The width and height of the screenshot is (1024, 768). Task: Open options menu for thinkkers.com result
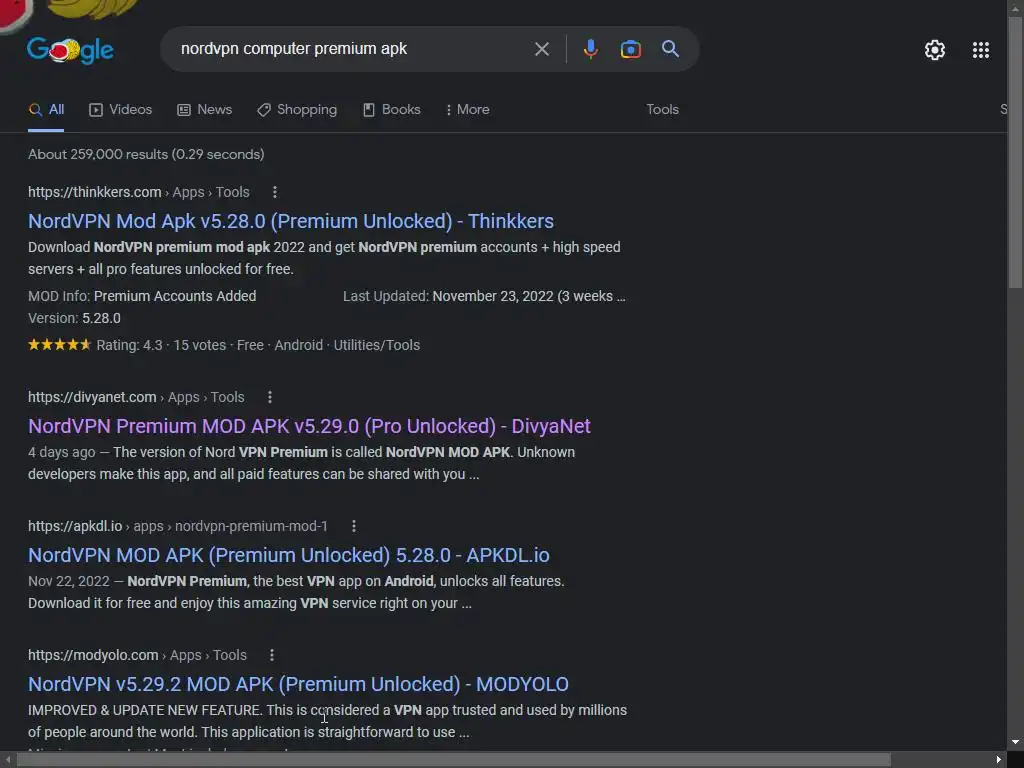point(274,192)
